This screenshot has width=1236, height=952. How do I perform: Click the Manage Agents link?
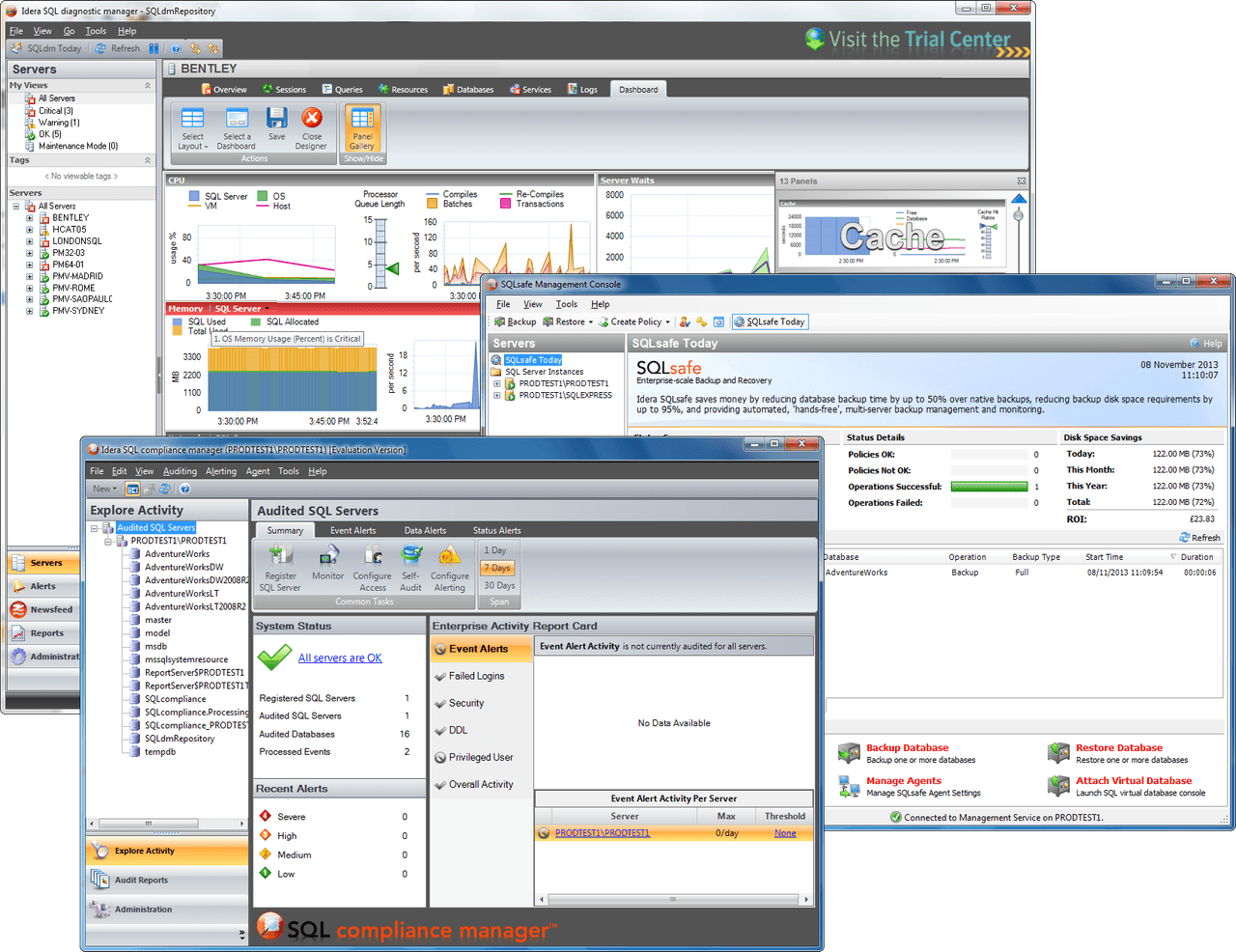[904, 781]
